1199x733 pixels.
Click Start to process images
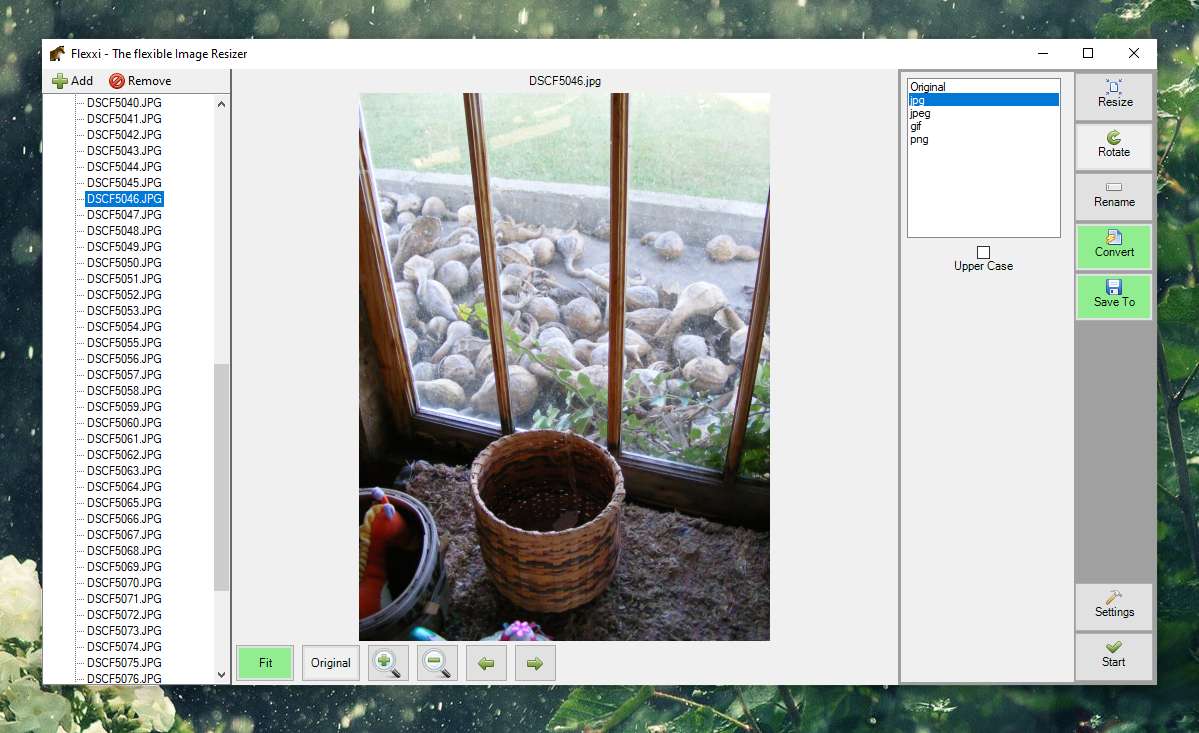[x=1114, y=657]
